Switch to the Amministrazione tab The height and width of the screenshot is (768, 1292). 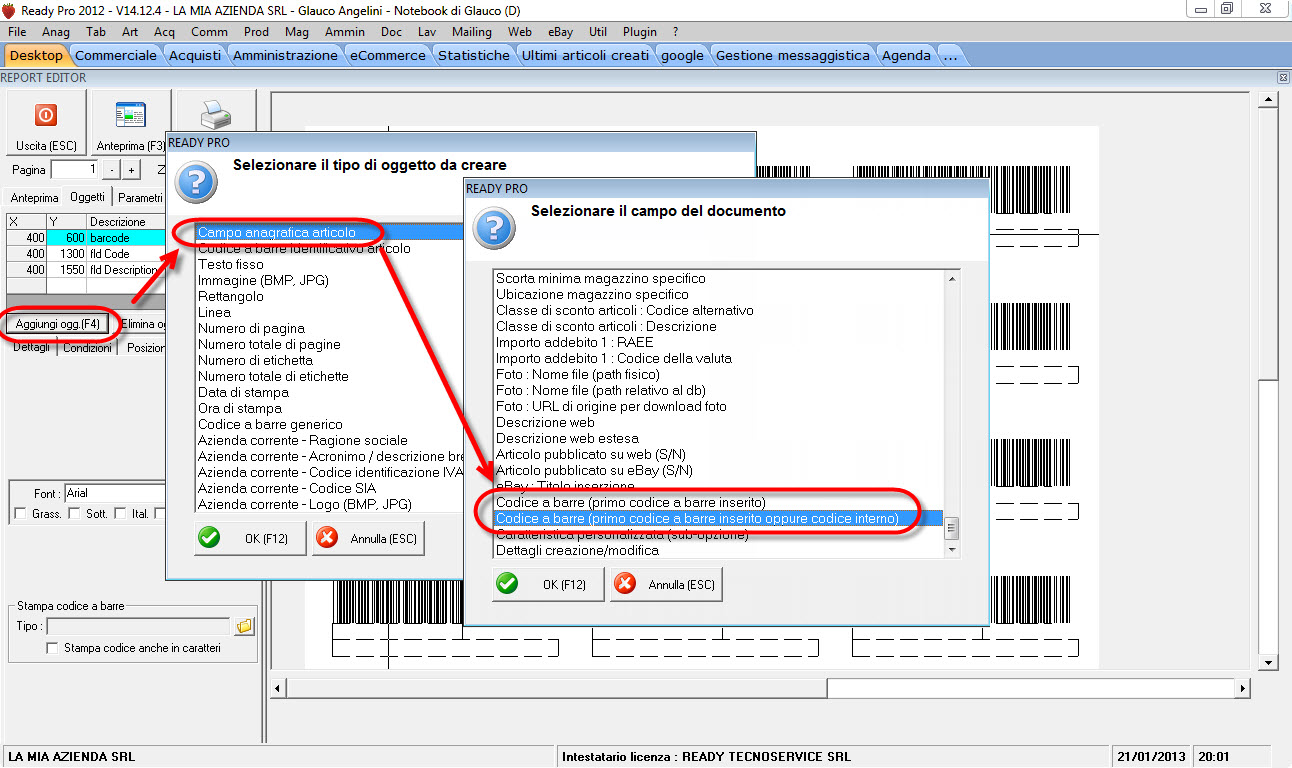coord(285,55)
